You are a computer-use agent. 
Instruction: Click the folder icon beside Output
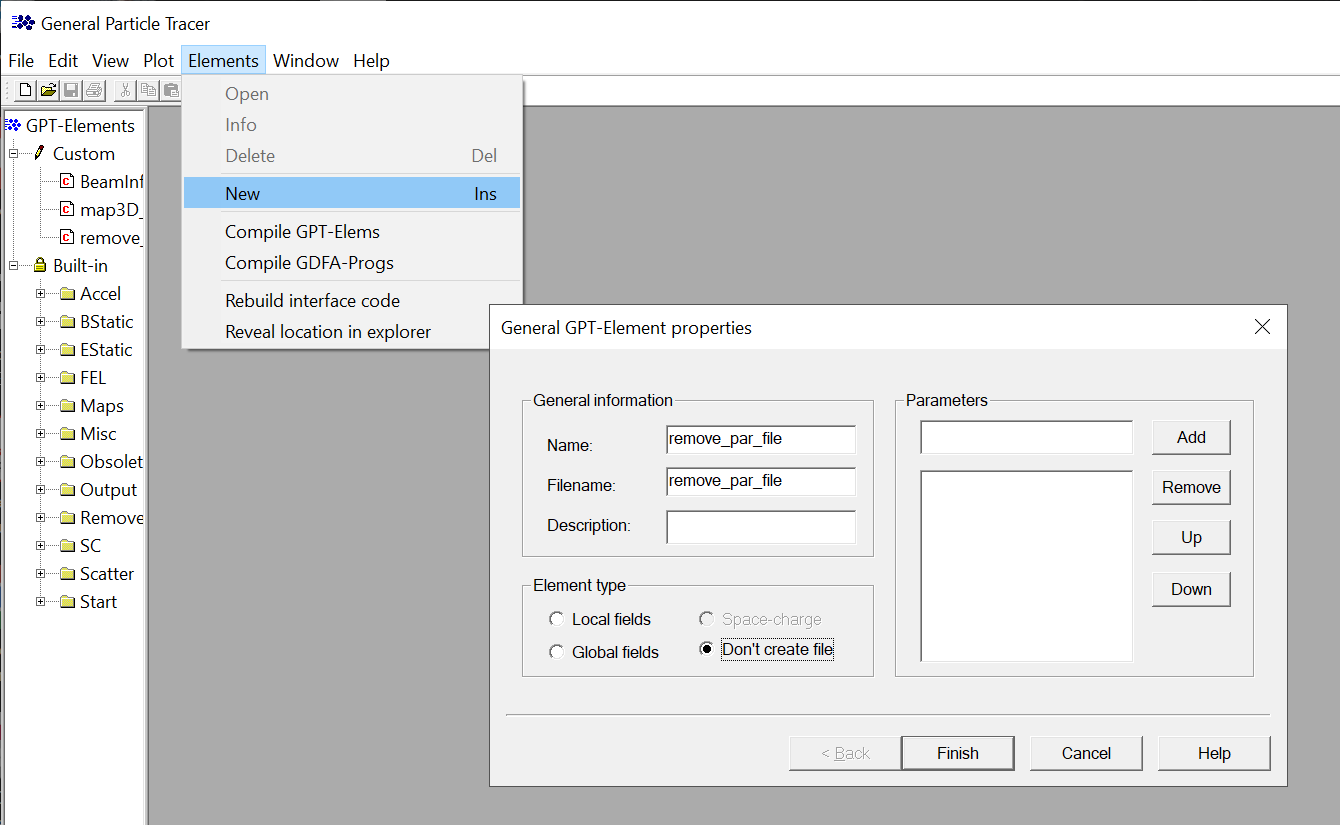pos(67,489)
